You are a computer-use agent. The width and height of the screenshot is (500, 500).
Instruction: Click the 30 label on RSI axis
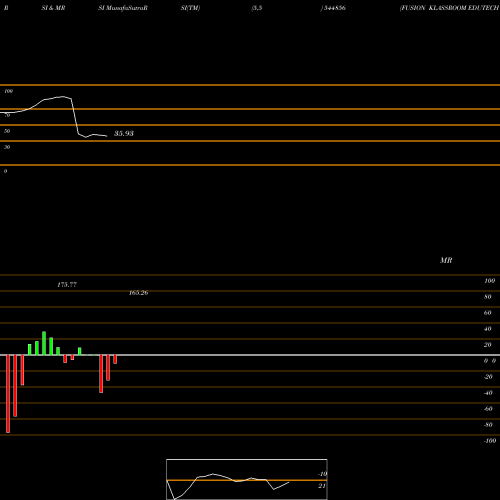point(7,147)
